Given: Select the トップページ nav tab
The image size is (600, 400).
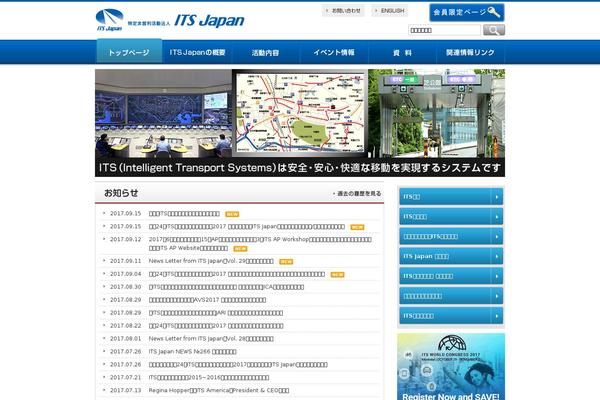Looking at the screenshot, I should pos(129,52).
